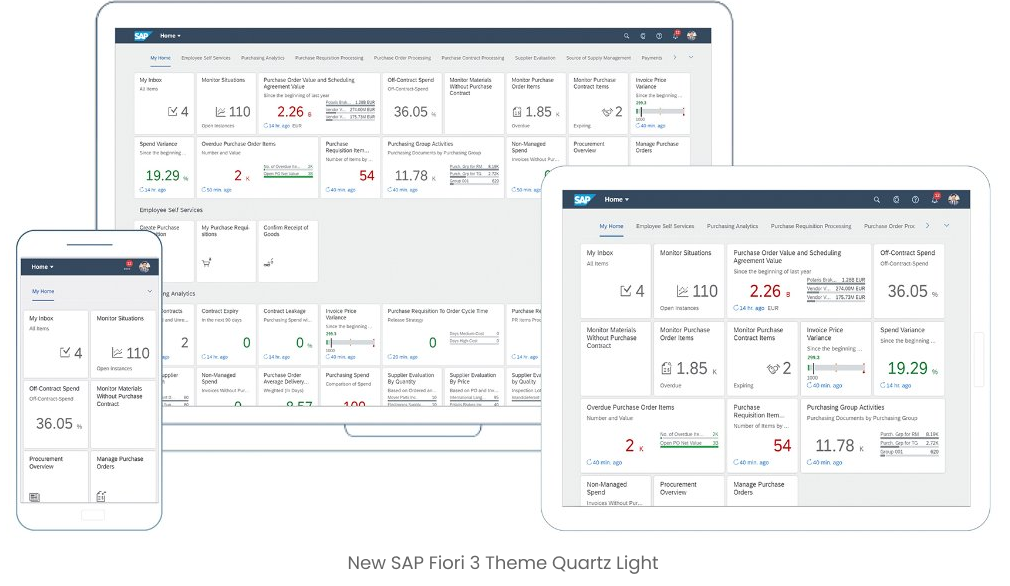Open the Manage Purchase Orders tile on phone
Image resolution: width=1010 pixels, height=586 pixels.
point(124,477)
